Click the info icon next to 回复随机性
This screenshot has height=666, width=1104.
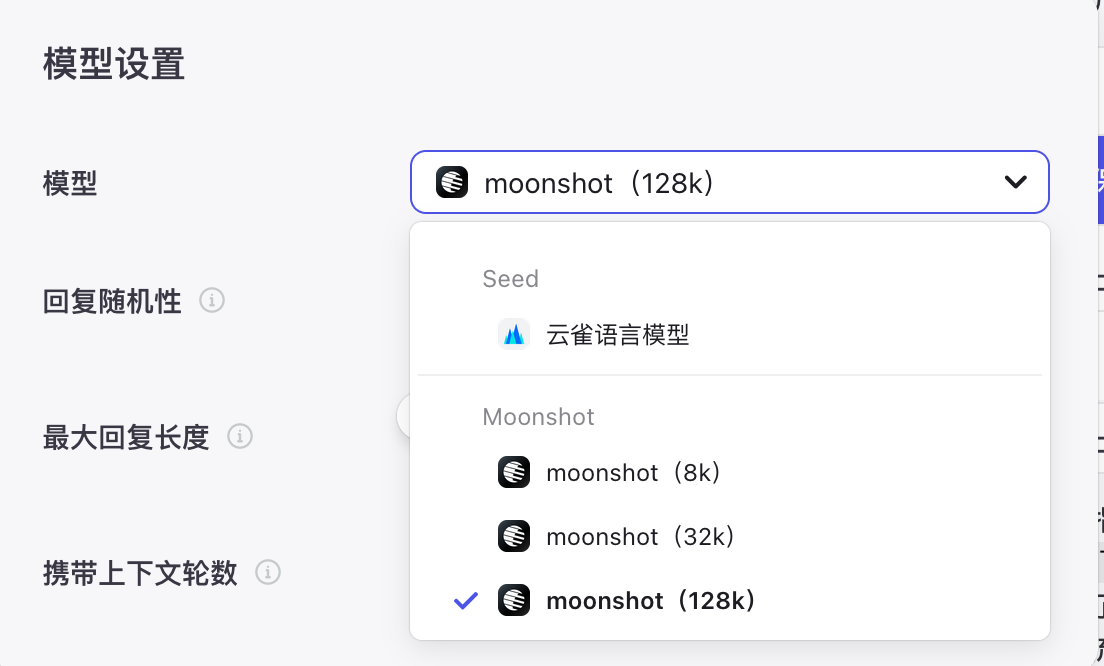point(212,301)
